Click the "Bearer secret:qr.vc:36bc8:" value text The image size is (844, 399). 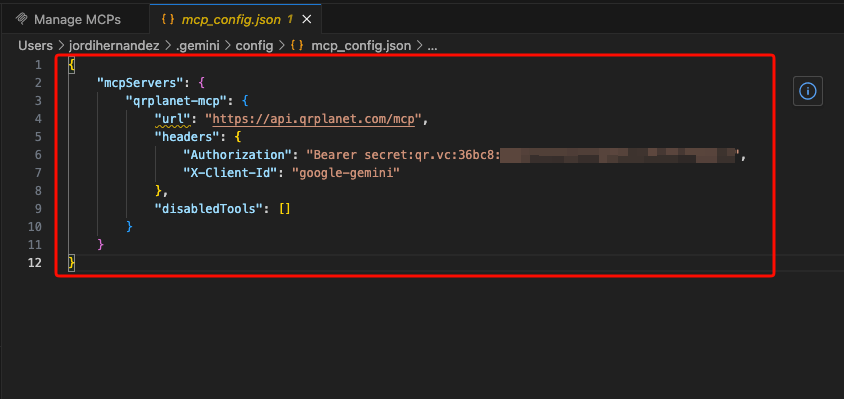[404, 155]
